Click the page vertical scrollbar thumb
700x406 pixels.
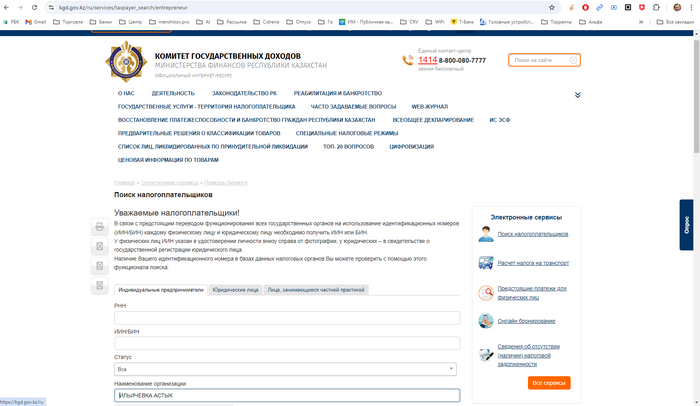tap(696, 96)
